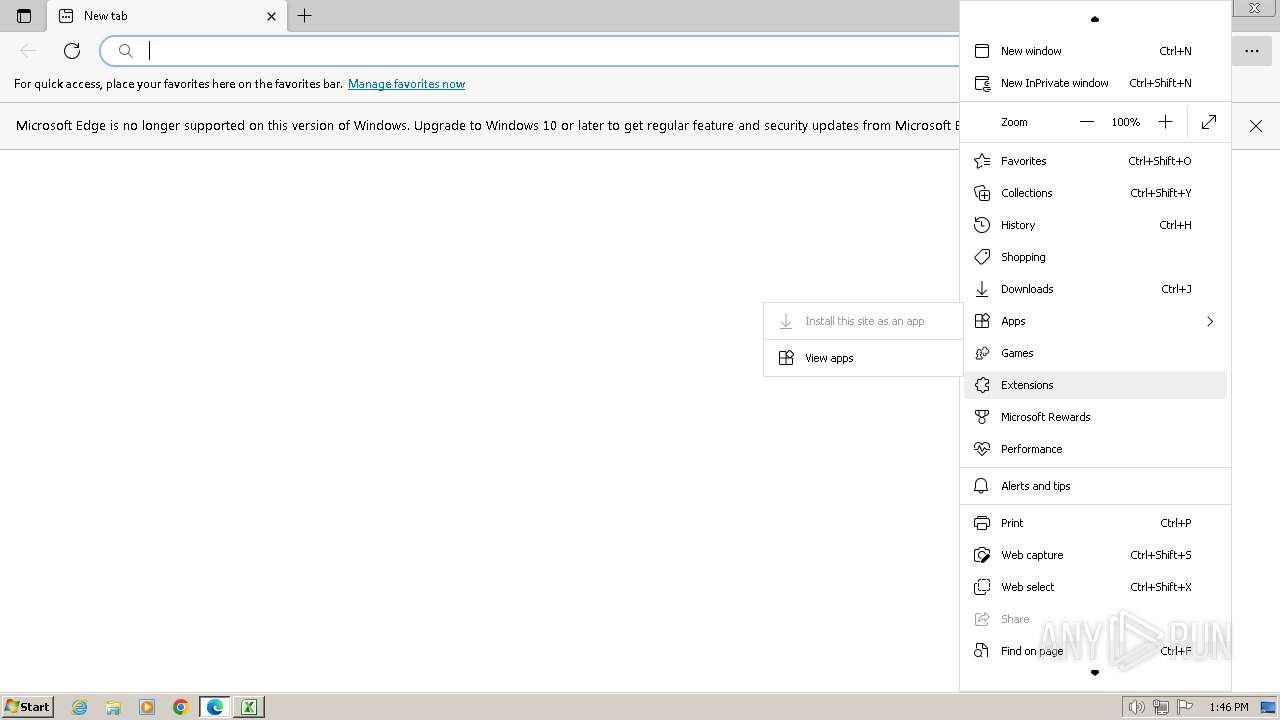Refresh the page
This screenshot has width=1280, height=720.
[72, 51]
